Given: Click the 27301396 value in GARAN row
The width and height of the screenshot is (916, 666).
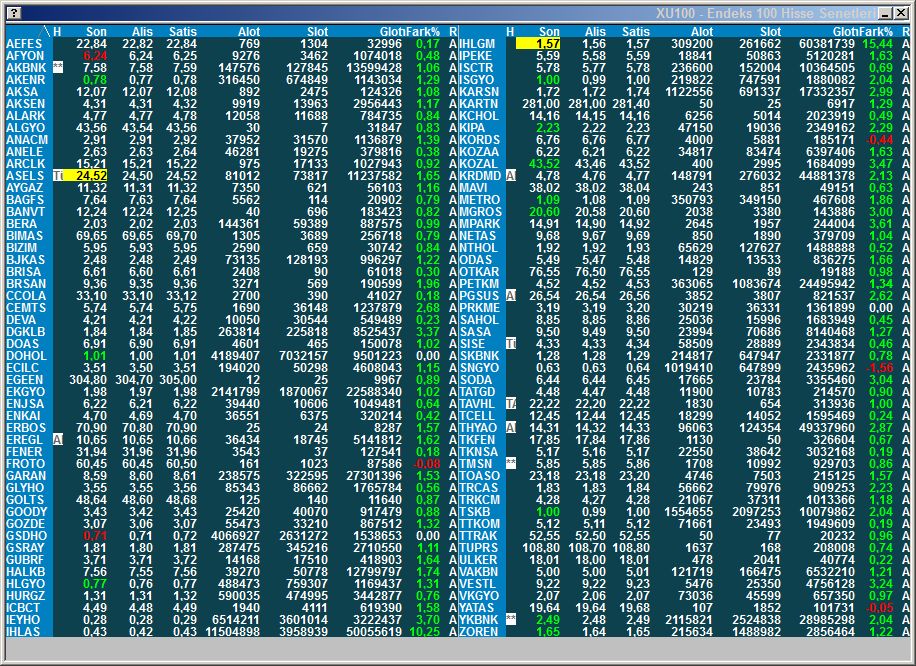Looking at the screenshot, I should (x=374, y=476).
